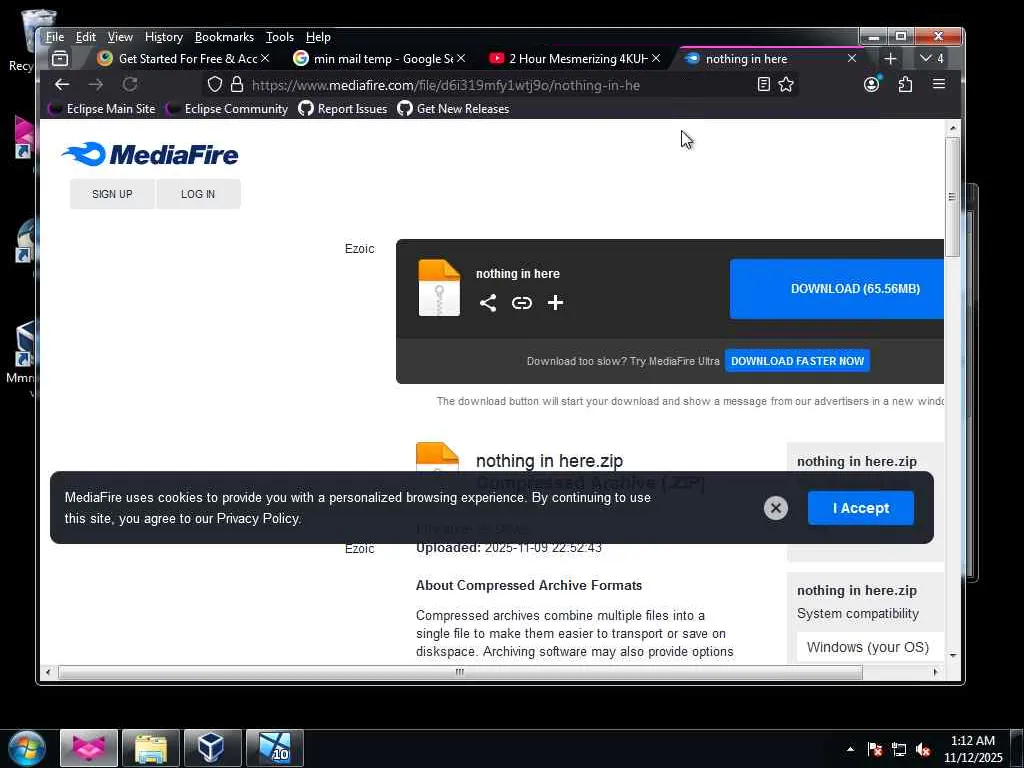The width and height of the screenshot is (1024, 768).
Task: Click the copy link icon under nothing in here
Action: [522, 302]
